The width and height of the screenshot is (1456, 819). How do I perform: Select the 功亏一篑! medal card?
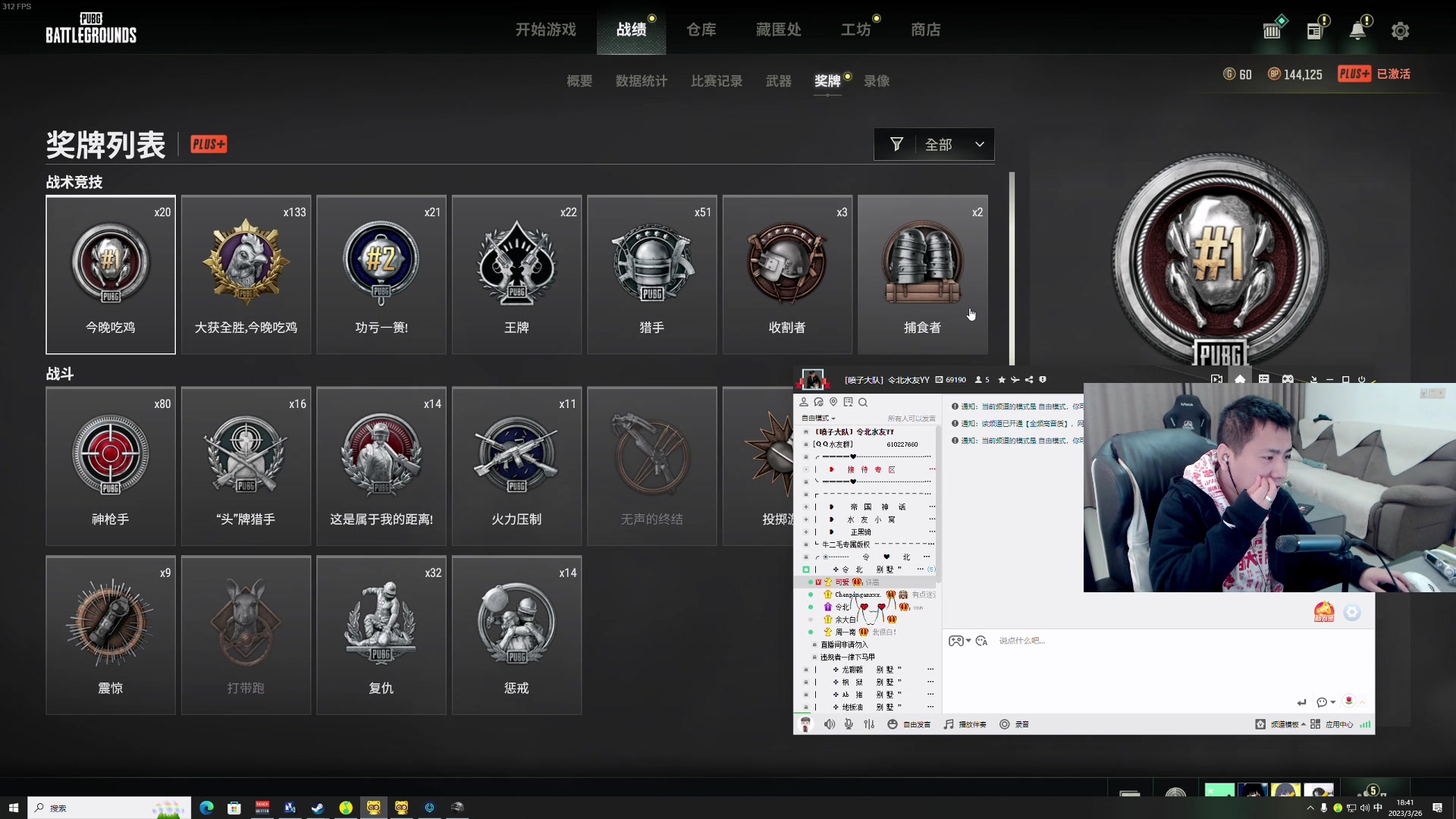(x=381, y=275)
